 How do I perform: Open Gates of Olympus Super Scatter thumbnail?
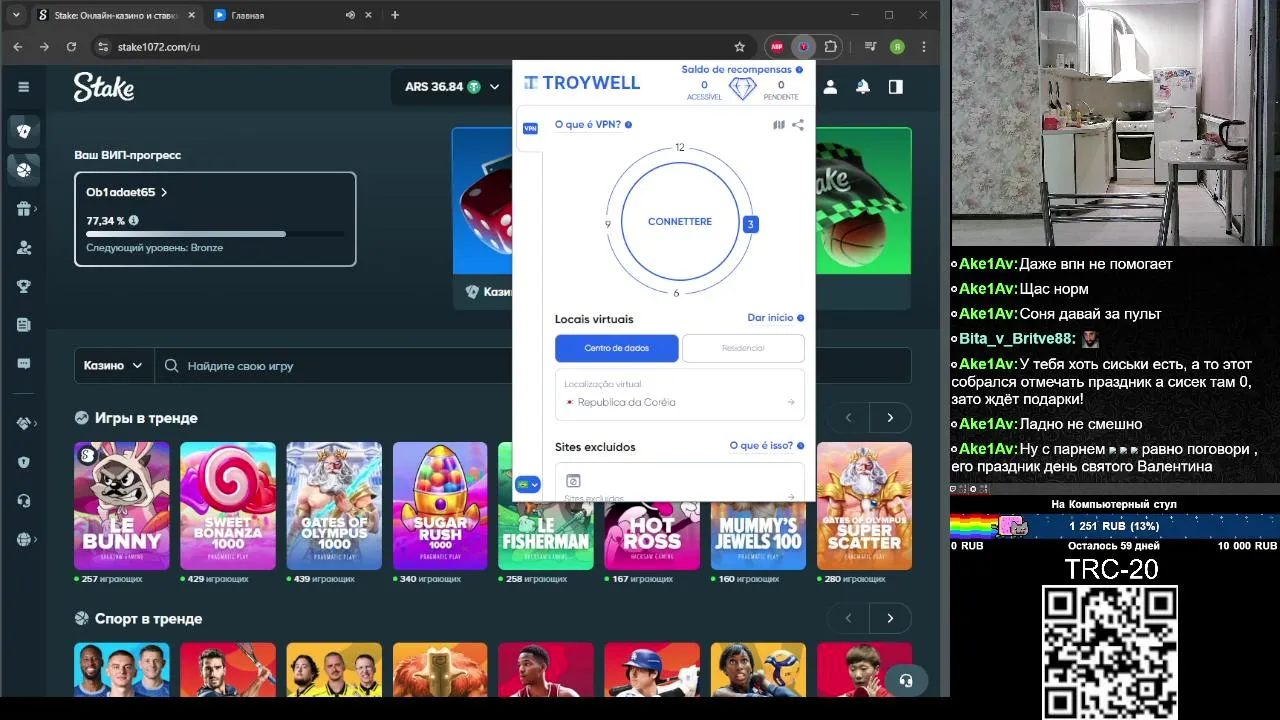(x=864, y=506)
